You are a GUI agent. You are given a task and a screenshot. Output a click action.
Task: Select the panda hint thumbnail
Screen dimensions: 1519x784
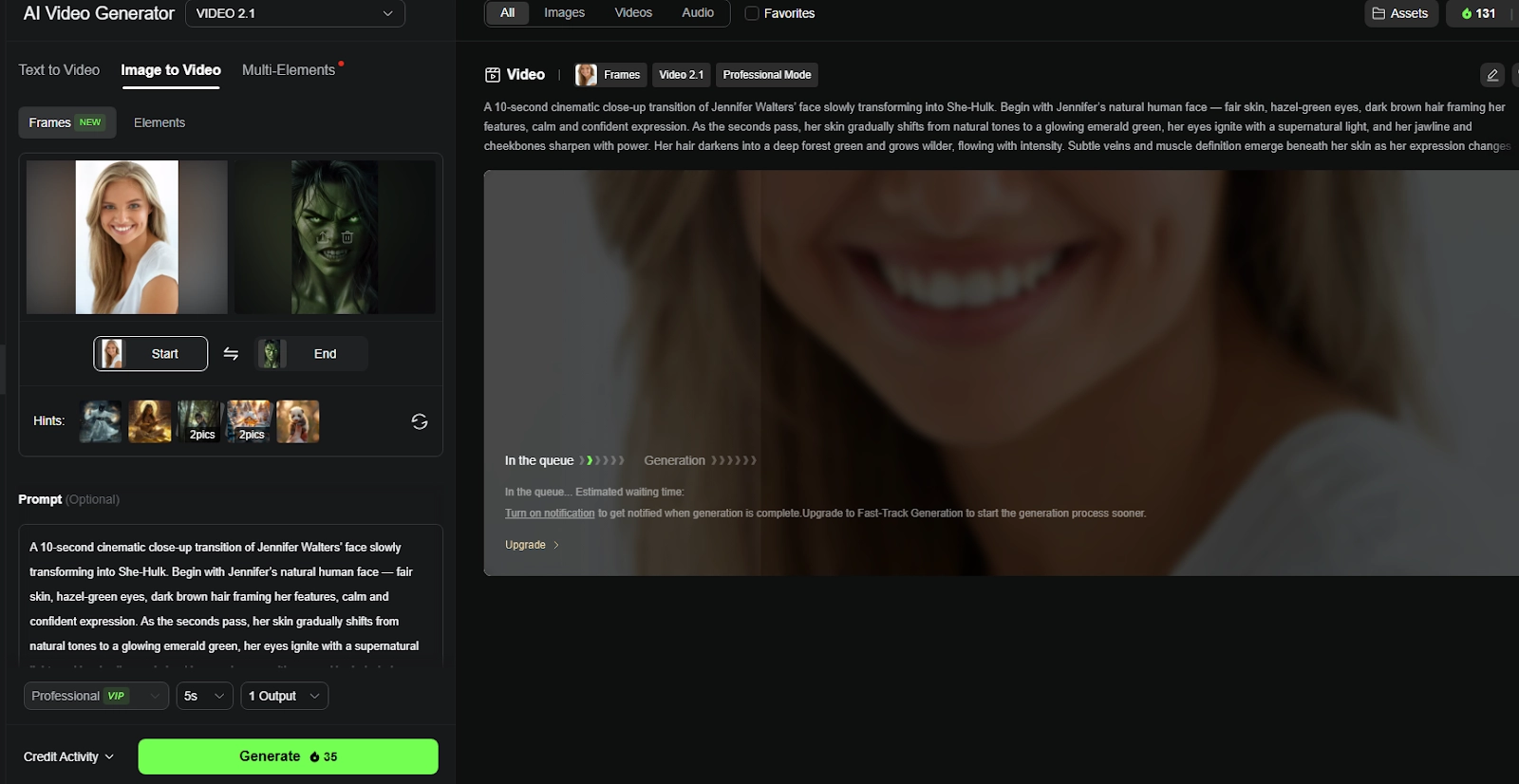tap(297, 421)
